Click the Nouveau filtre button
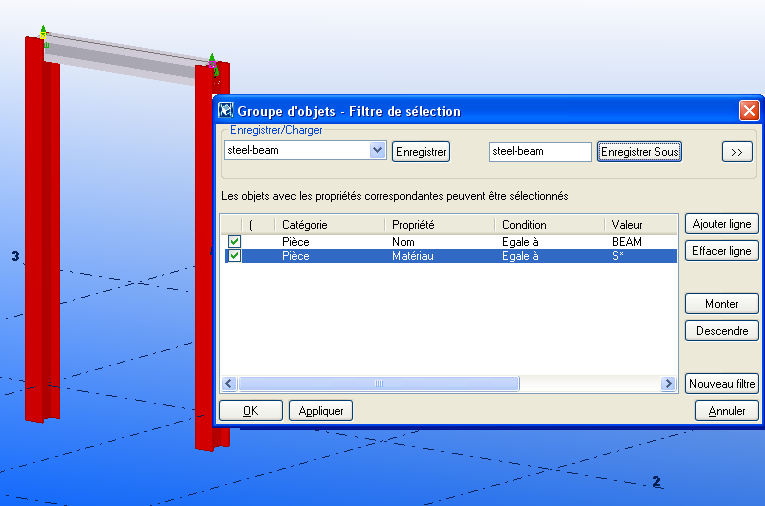Viewport: 765px width, 506px height. 722,384
